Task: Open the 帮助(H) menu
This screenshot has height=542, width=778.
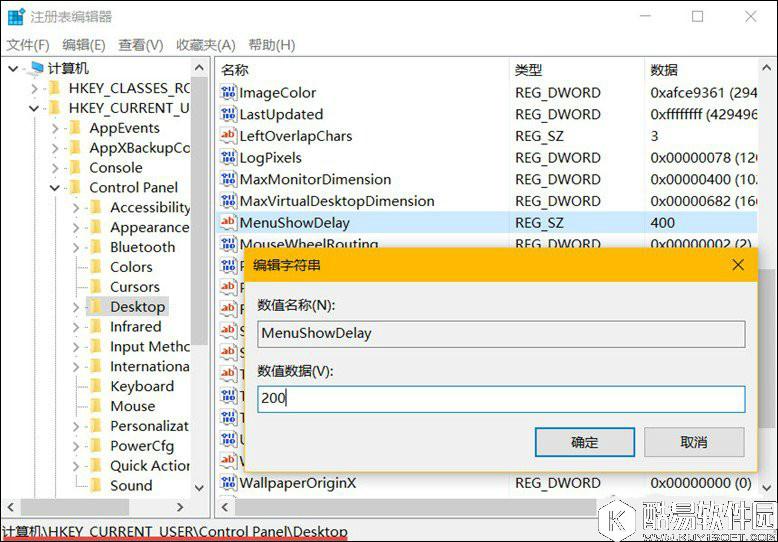Action: pos(271,45)
